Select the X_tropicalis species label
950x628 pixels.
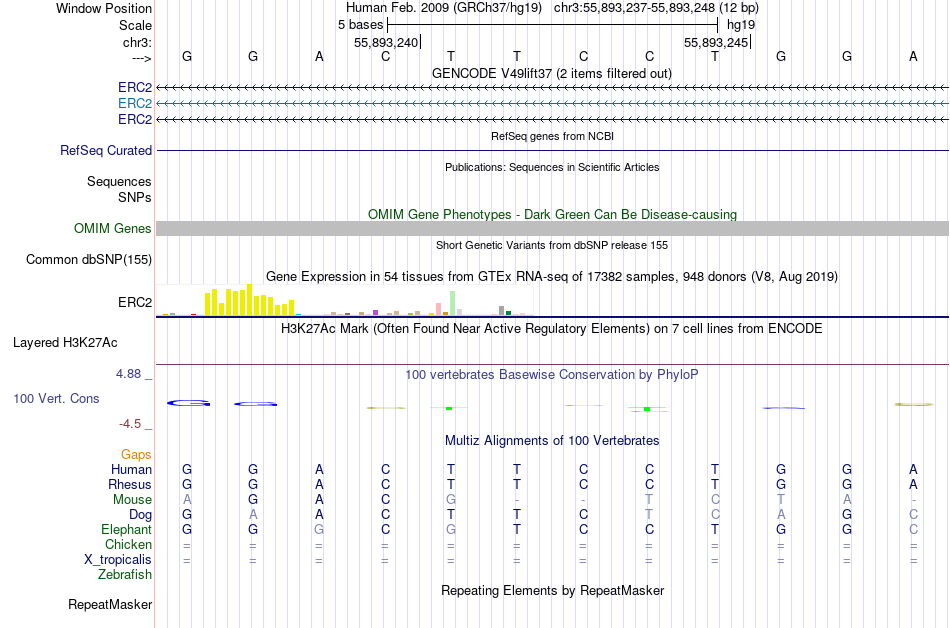pyautogui.click(x=118, y=560)
